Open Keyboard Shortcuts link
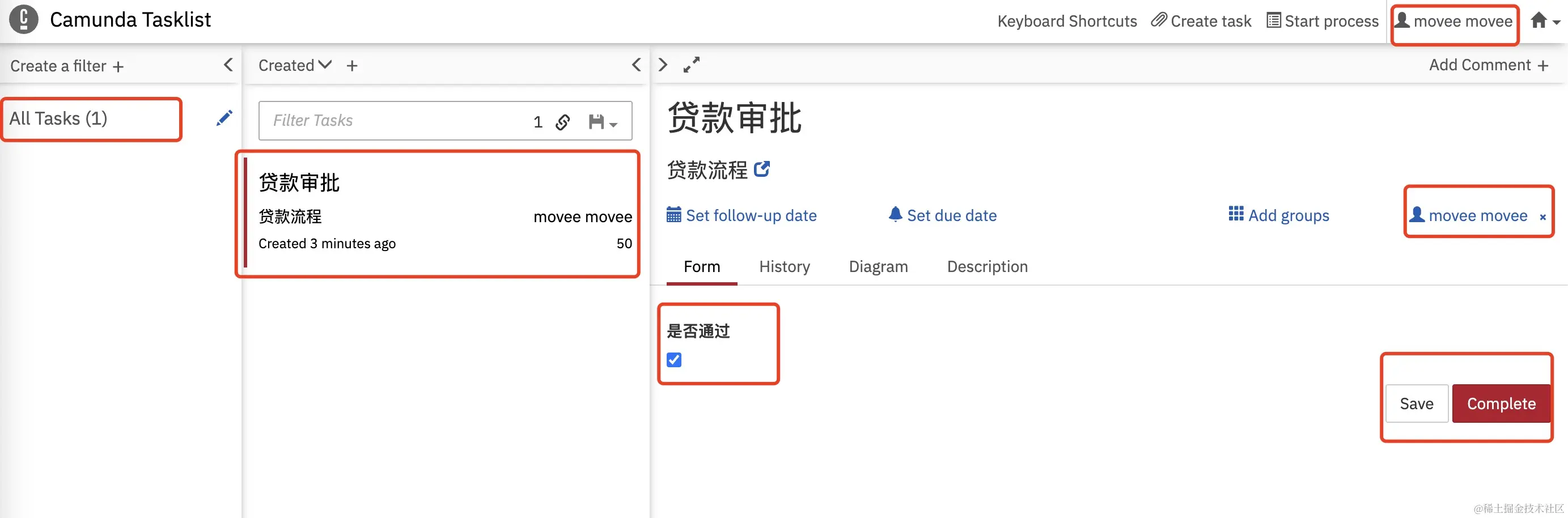1568x518 pixels. tap(1066, 22)
